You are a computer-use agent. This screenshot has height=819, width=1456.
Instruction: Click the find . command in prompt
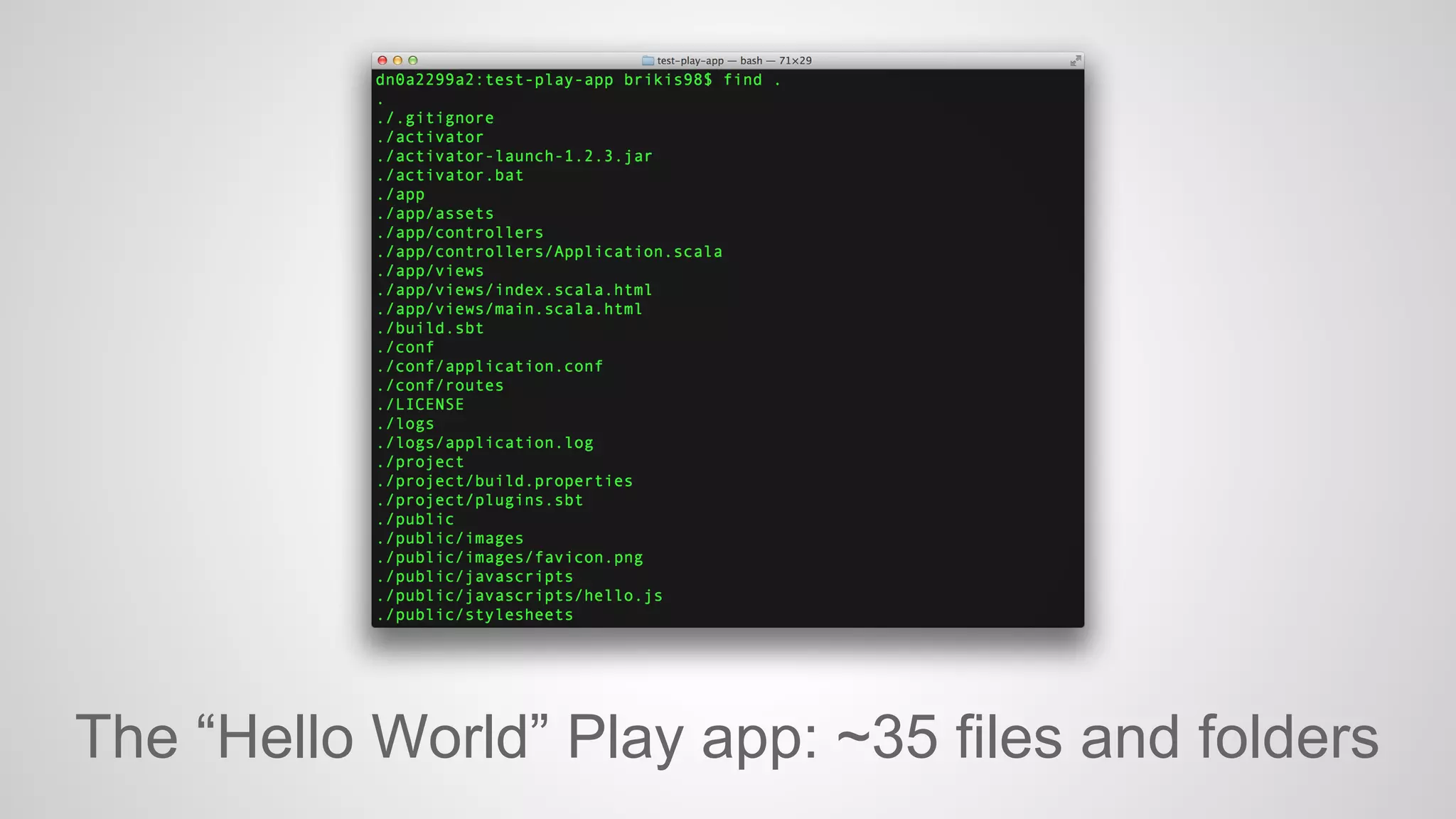click(752, 80)
